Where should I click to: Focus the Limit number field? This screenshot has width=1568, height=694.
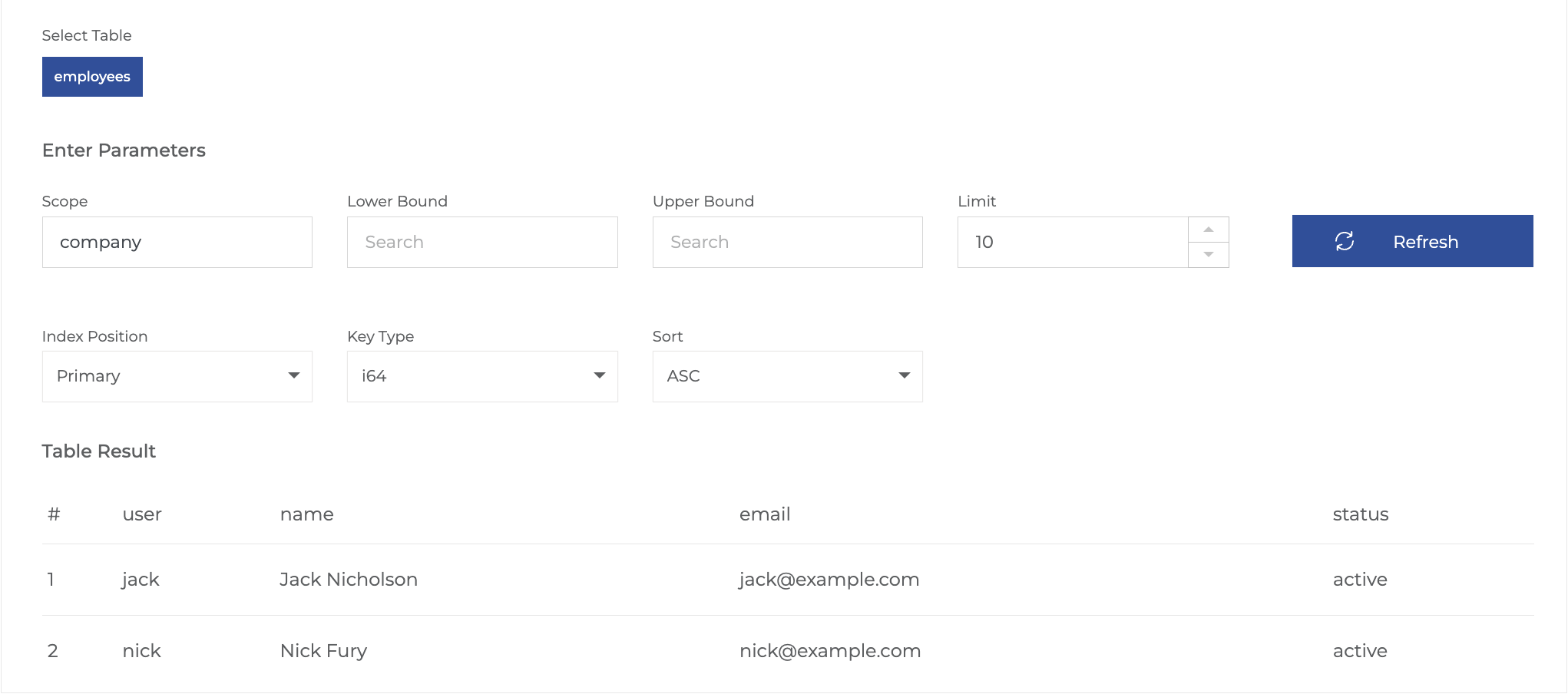(1073, 242)
